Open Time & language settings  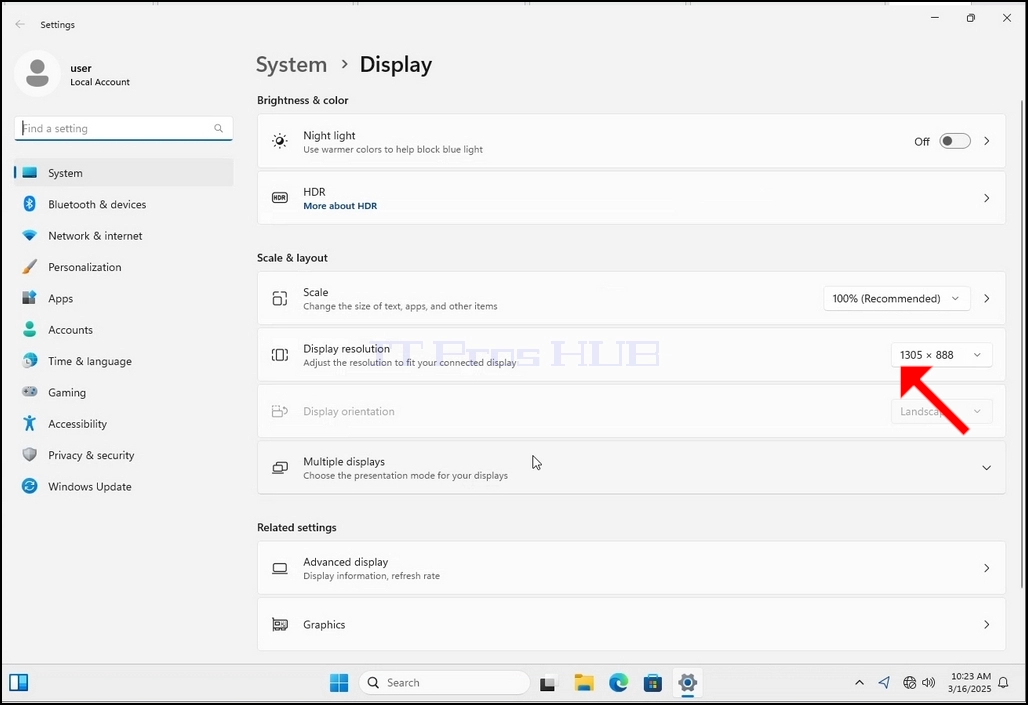coord(123,361)
